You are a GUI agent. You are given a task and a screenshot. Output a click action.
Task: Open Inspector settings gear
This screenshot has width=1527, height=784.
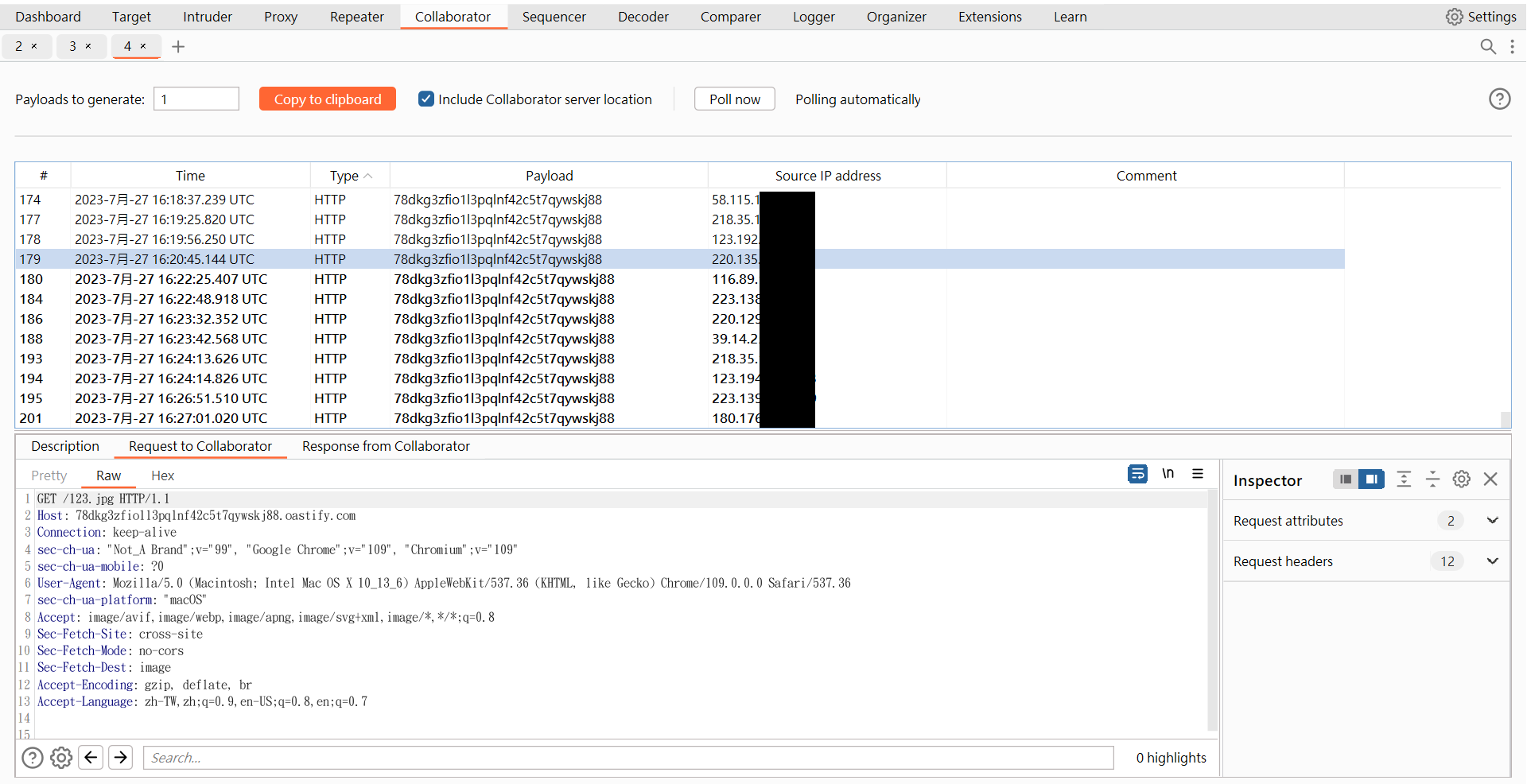pos(1461,479)
